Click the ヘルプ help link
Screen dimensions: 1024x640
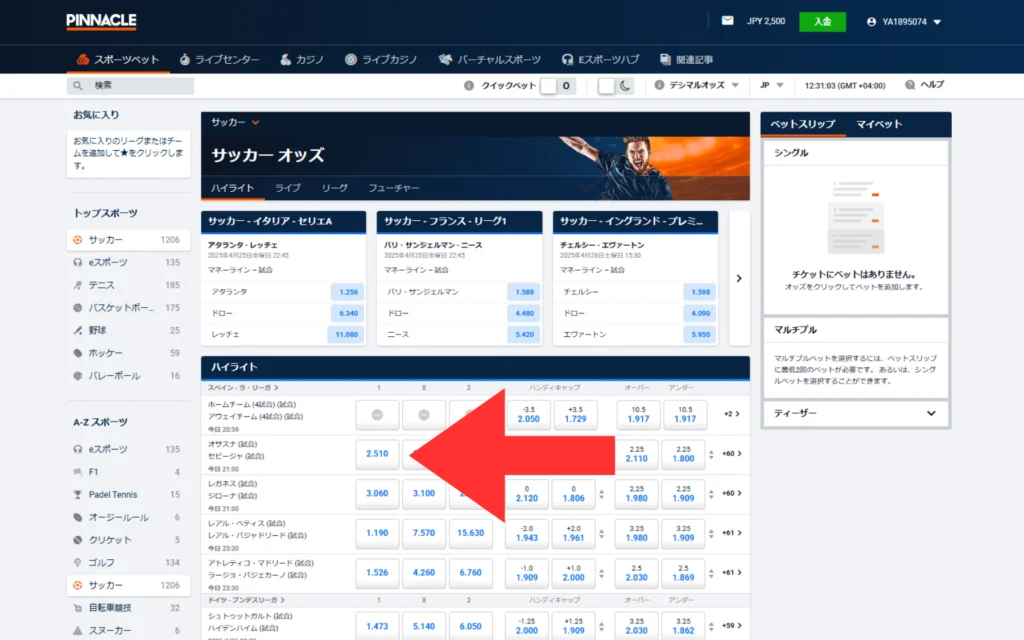pos(925,85)
